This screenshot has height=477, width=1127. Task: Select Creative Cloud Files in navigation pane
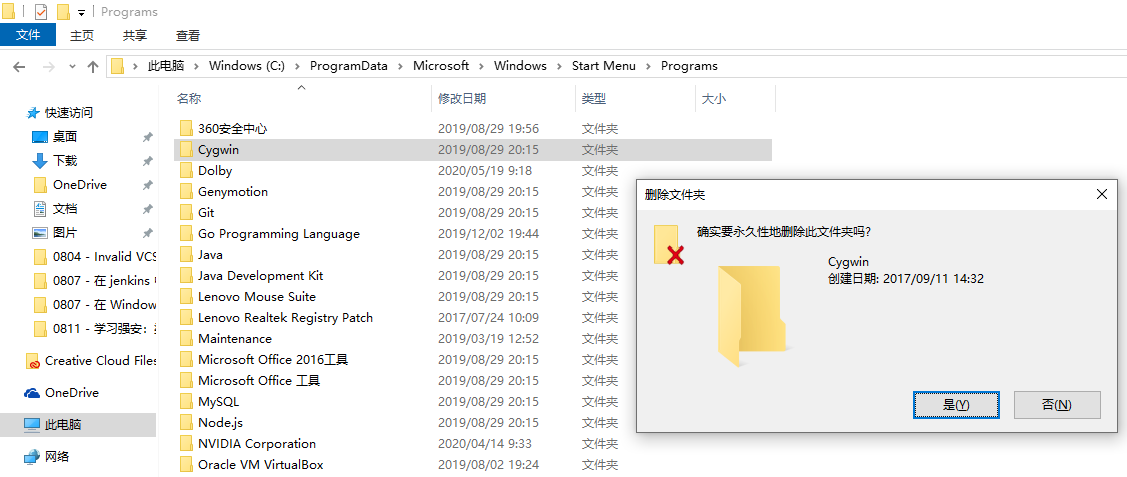(101, 361)
